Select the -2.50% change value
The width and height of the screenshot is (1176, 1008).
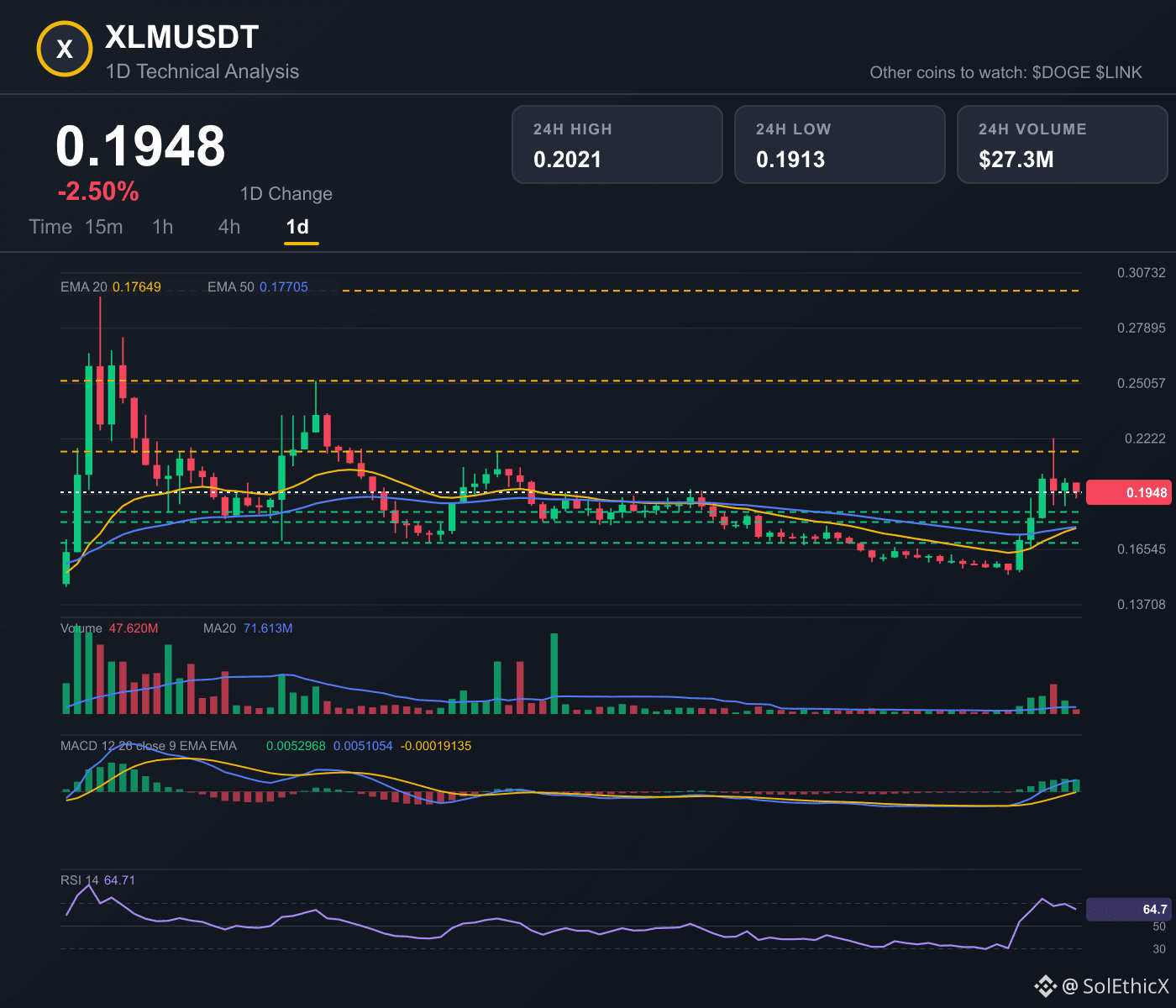pyautogui.click(x=98, y=192)
